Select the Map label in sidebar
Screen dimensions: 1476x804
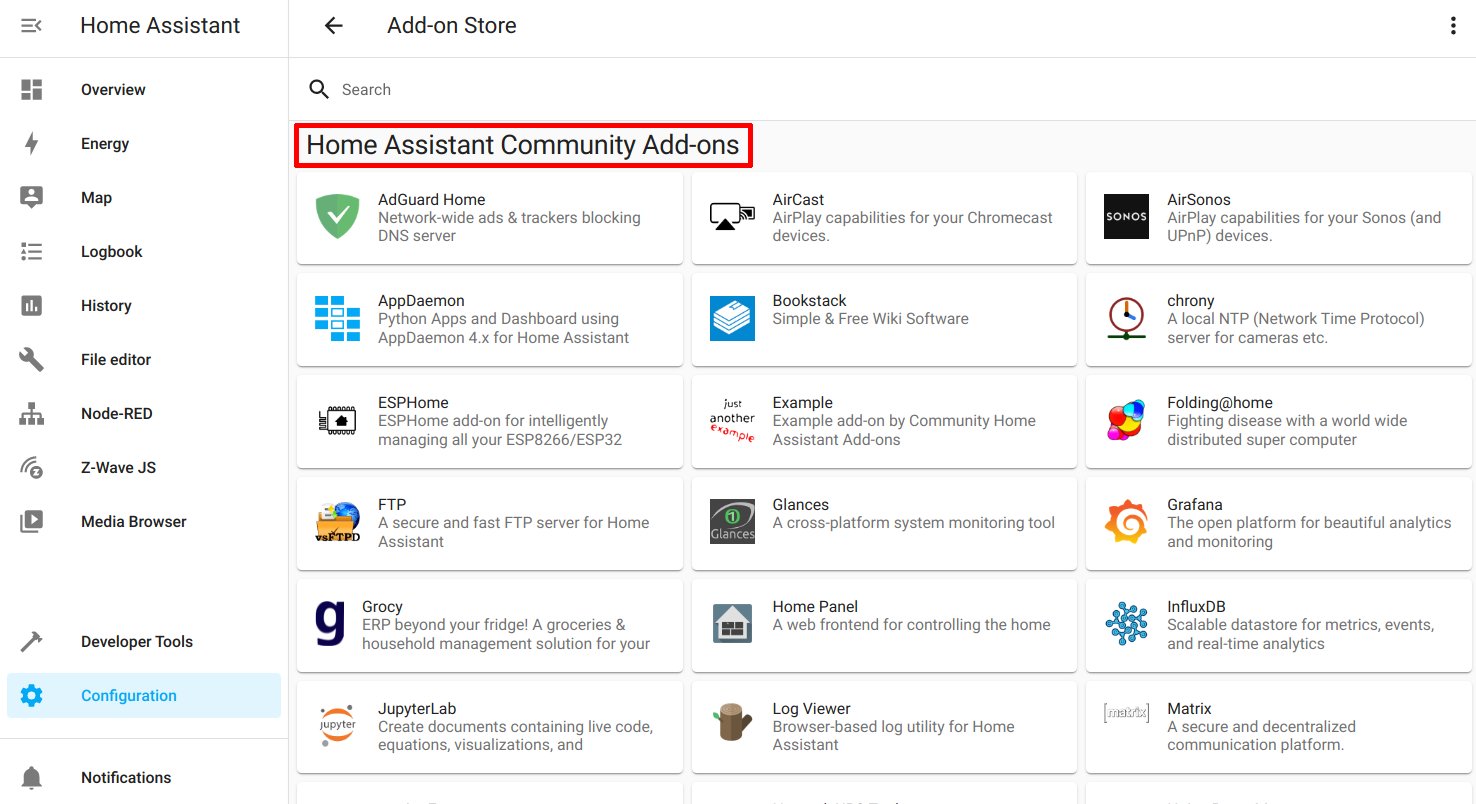point(96,198)
